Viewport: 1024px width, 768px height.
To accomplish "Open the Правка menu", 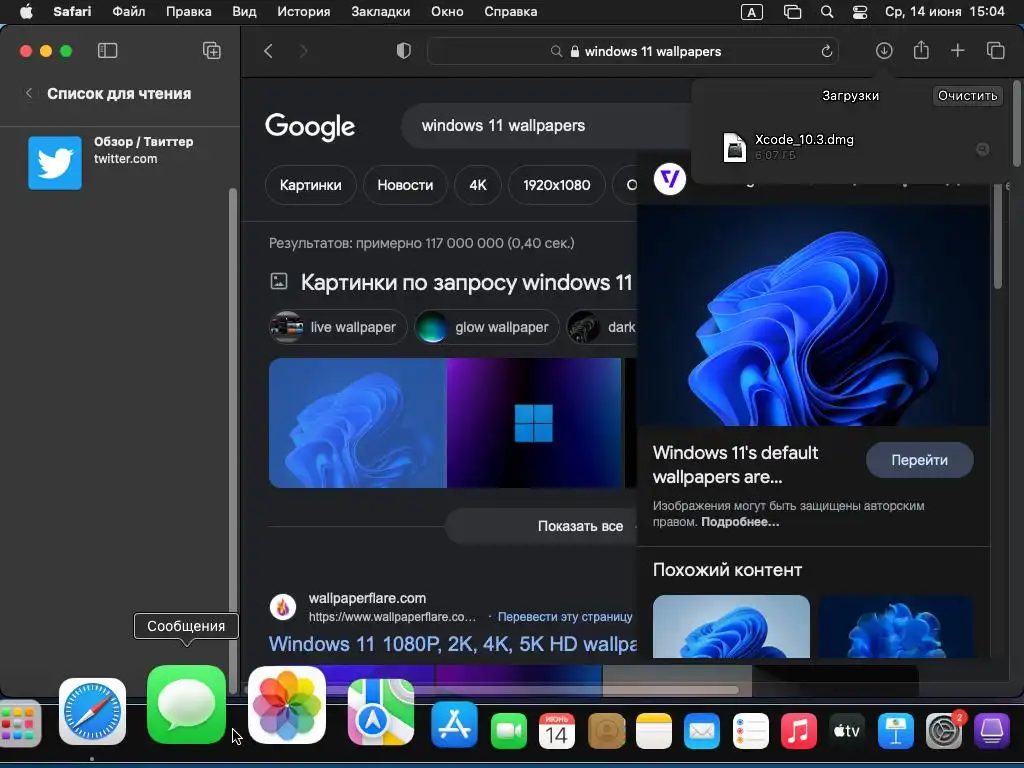I will pyautogui.click(x=189, y=12).
